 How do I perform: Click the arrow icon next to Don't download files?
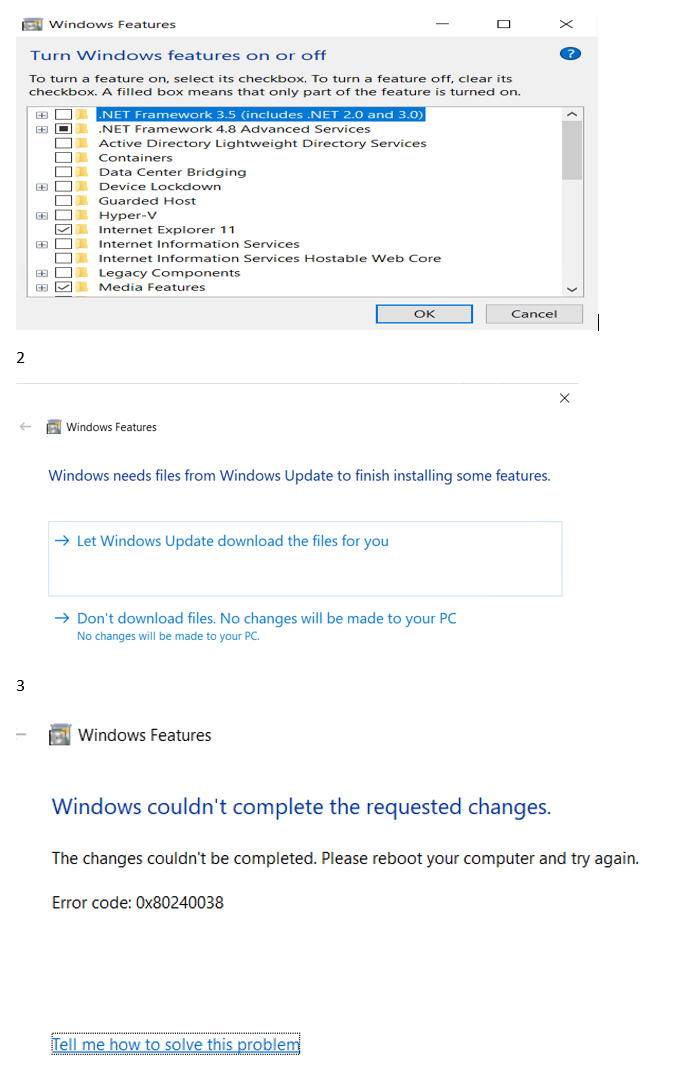[x=62, y=618]
